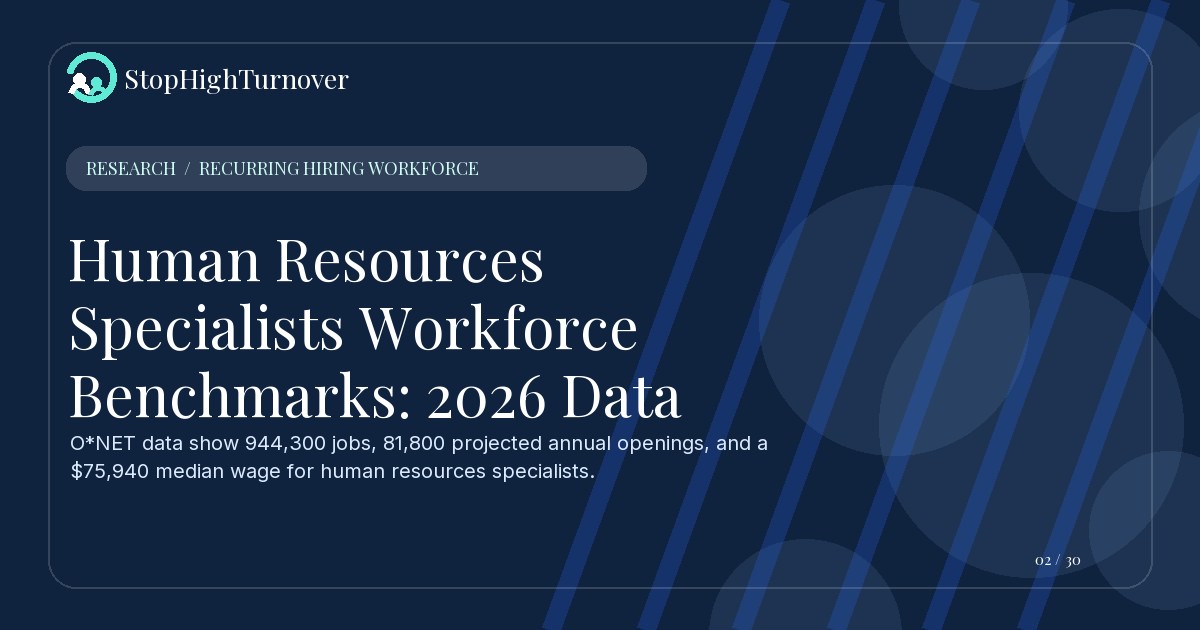Click the headline Human Resources Specialists Workforce Benchmarks
1200x630 pixels.
click(x=375, y=329)
